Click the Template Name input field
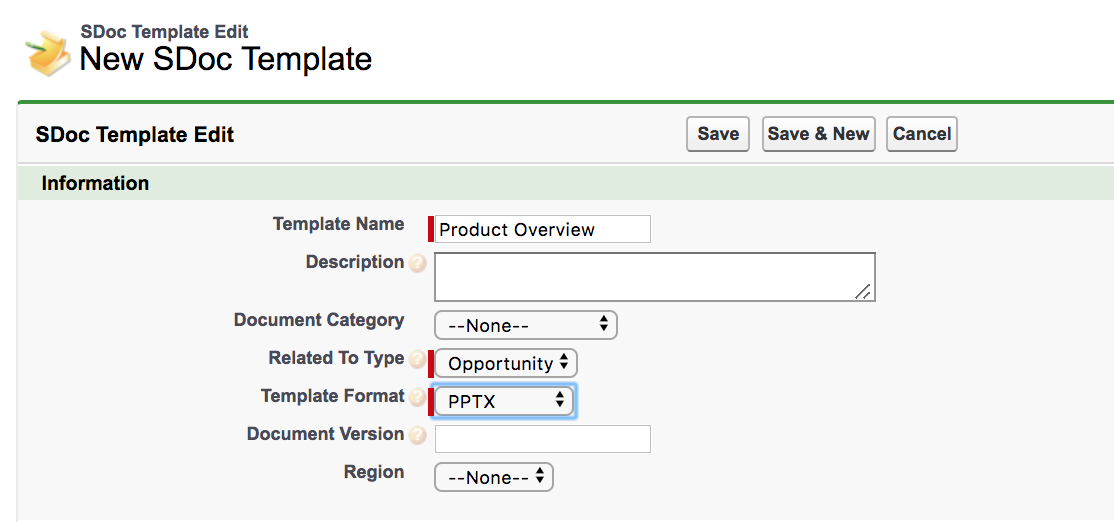Screen dimensions: 1114x522 click(542, 229)
